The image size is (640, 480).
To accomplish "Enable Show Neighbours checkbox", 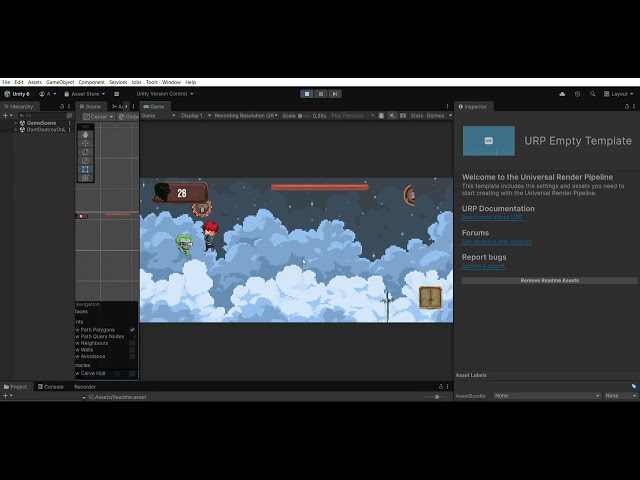I will tap(132, 343).
